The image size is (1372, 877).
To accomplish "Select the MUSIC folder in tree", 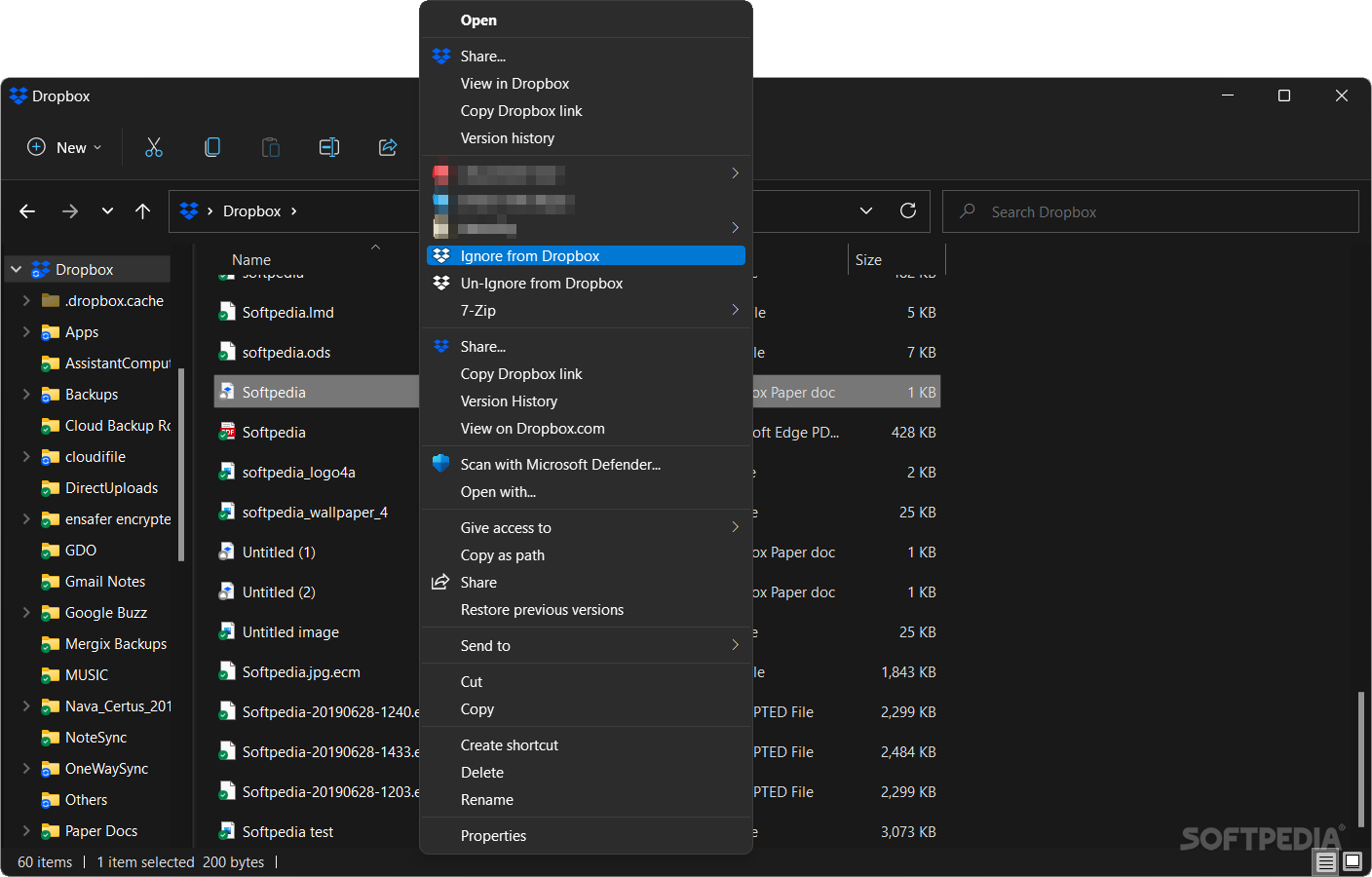I will click(x=87, y=674).
